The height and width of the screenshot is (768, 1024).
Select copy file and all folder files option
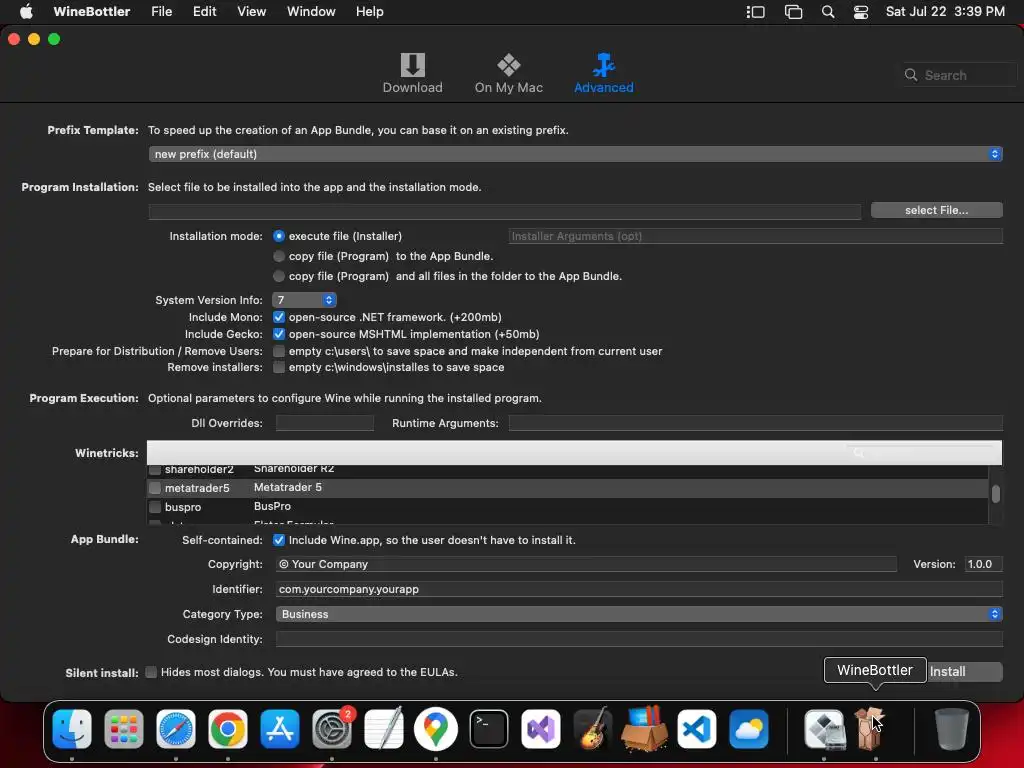[279, 276]
